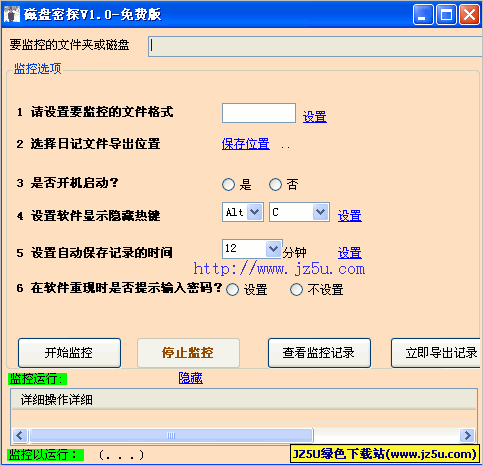Image resolution: width=483 pixels, height=466 pixels.
Task: Click the right scroll arrow of the list
Action: pos(467,435)
